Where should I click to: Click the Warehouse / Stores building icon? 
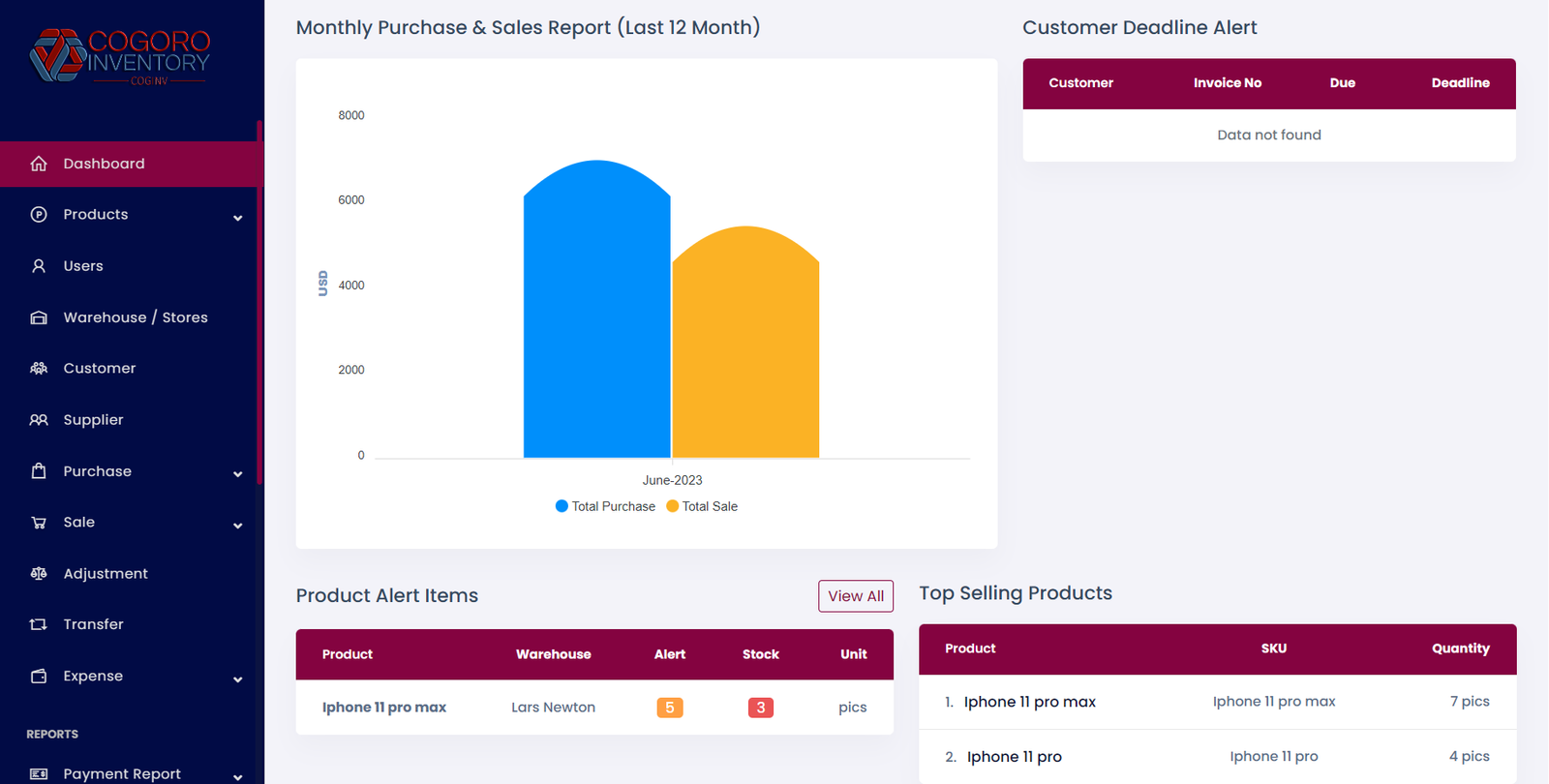pos(39,317)
